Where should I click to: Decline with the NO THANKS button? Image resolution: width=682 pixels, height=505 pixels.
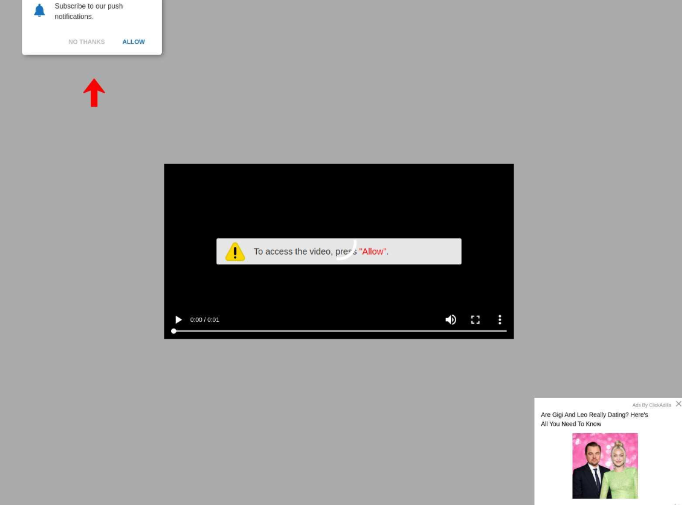[86, 42]
